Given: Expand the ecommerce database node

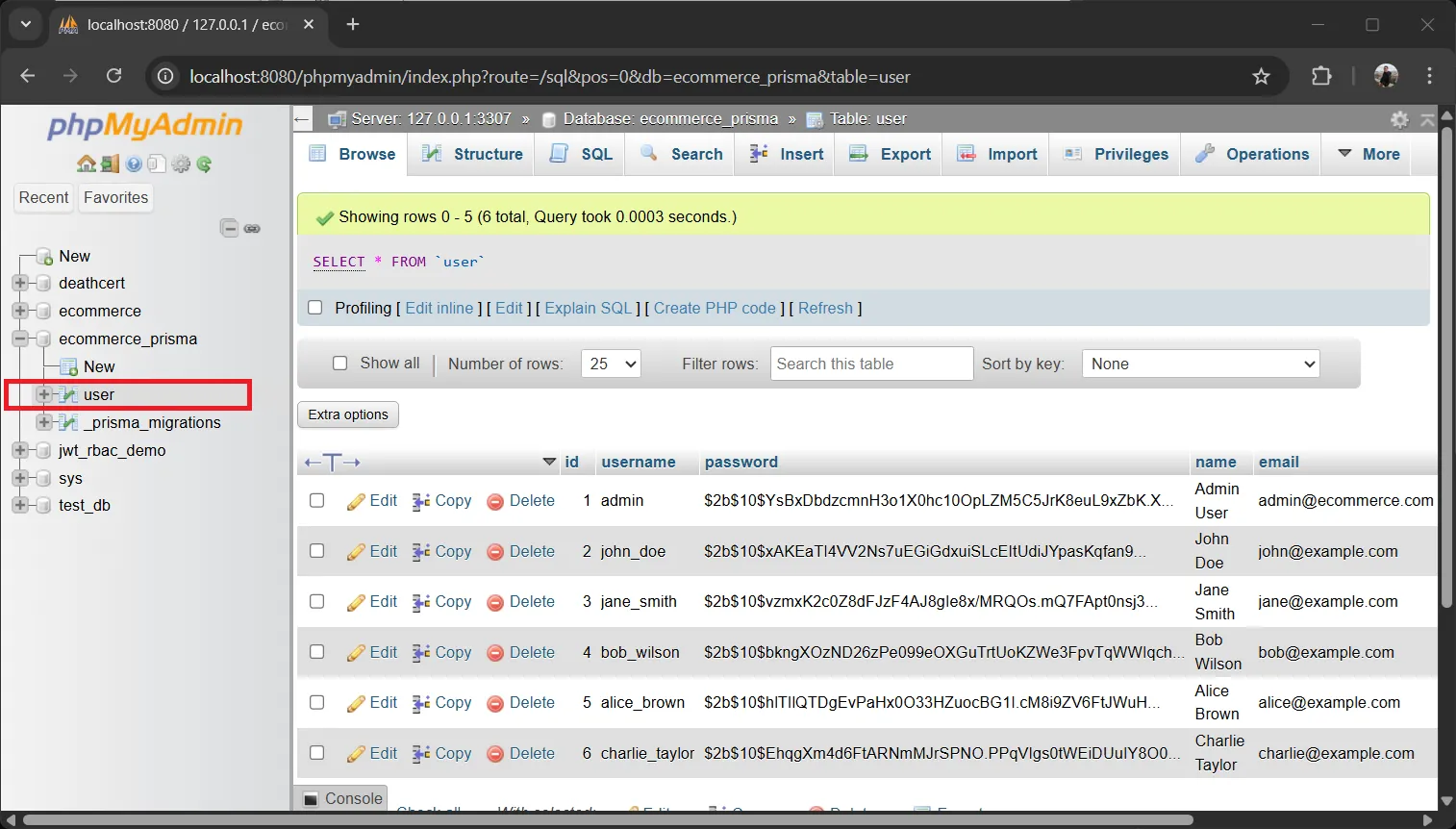Looking at the screenshot, I should 19,311.
